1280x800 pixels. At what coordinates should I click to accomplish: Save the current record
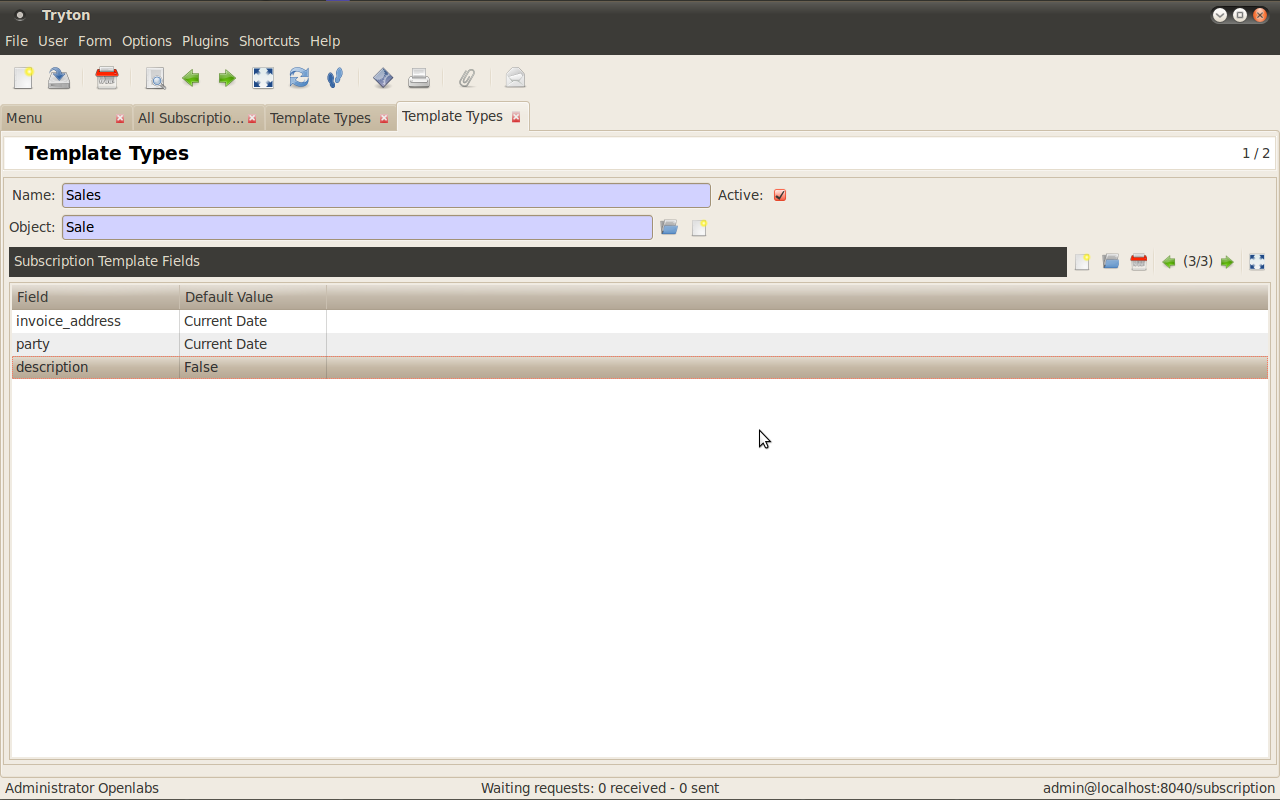point(59,78)
